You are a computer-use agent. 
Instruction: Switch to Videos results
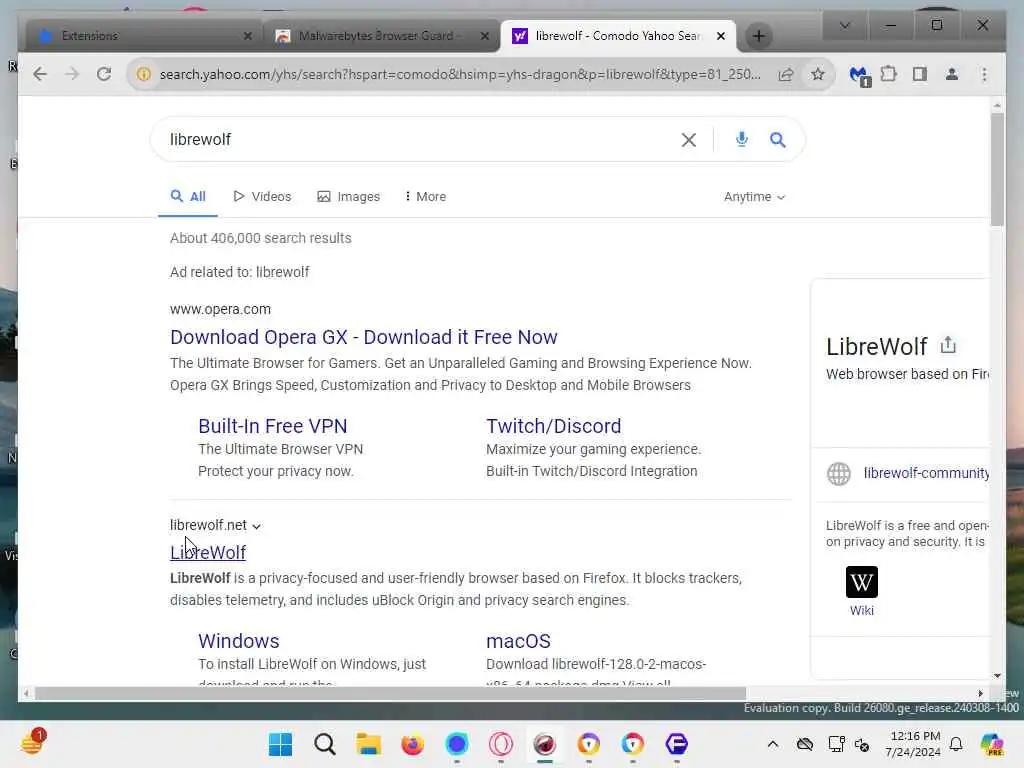pyautogui.click(x=263, y=197)
